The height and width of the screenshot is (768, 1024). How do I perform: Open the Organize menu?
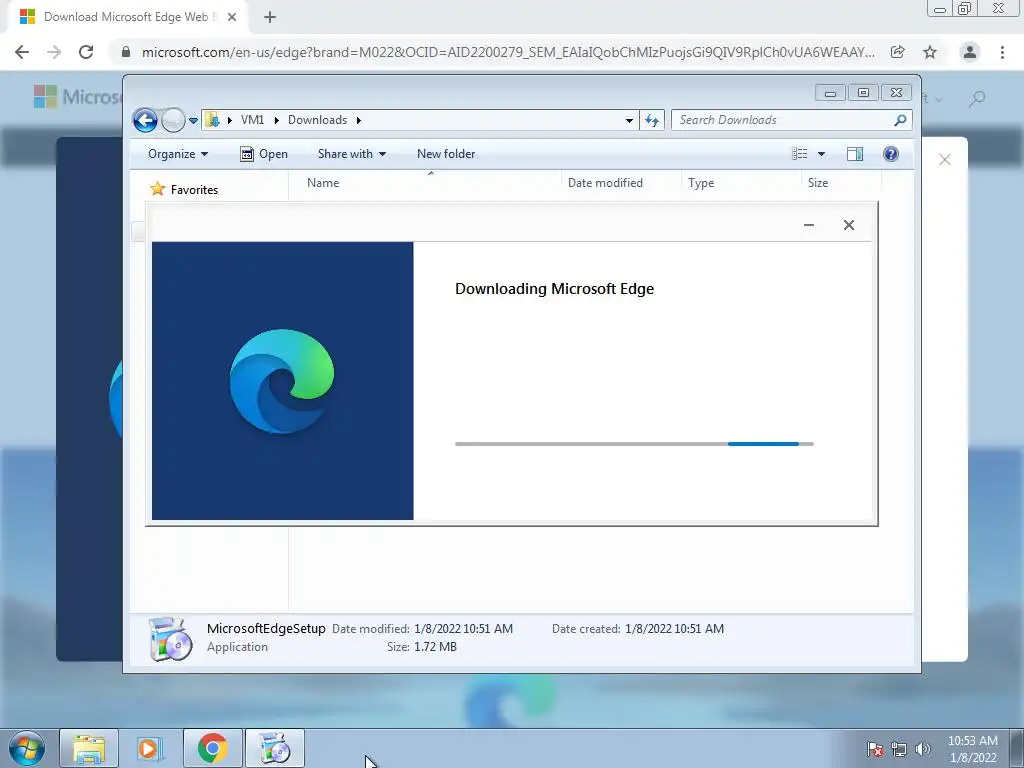(178, 154)
